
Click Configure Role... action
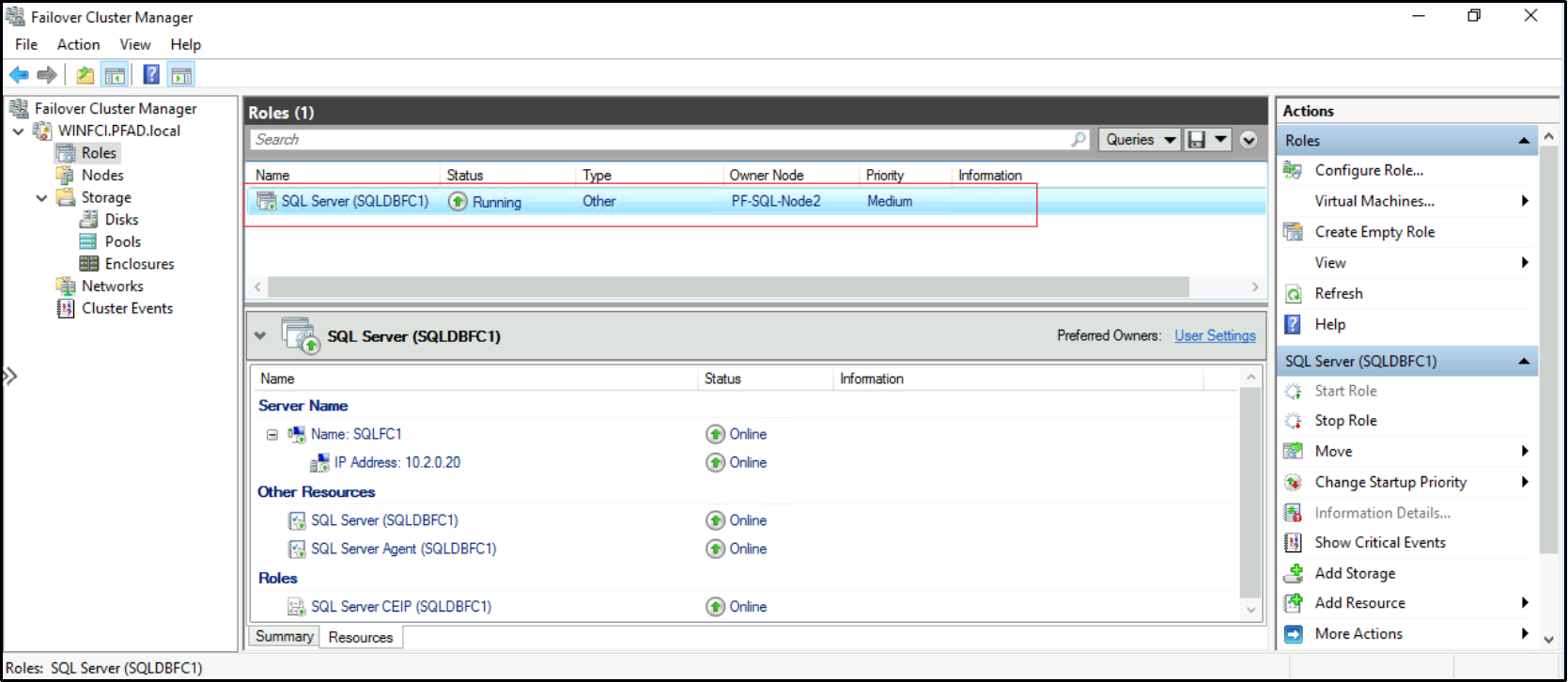pos(1369,170)
